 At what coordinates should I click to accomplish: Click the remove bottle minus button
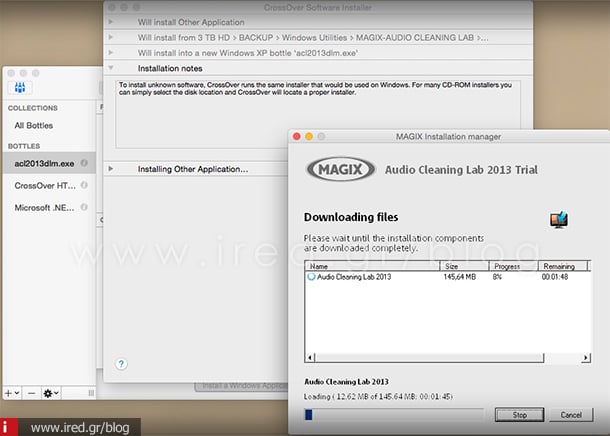pos(31,393)
